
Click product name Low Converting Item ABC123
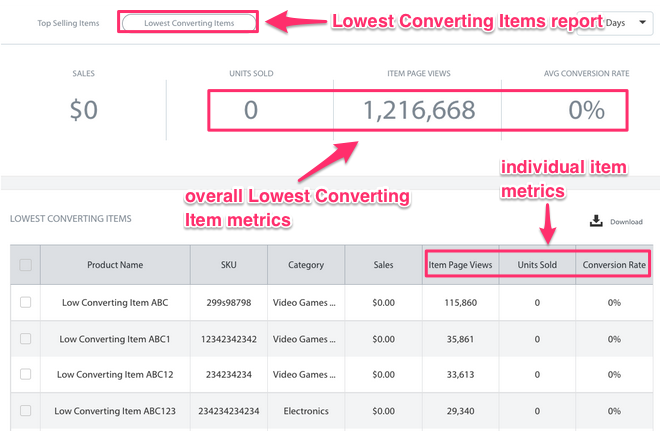pos(115,411)
